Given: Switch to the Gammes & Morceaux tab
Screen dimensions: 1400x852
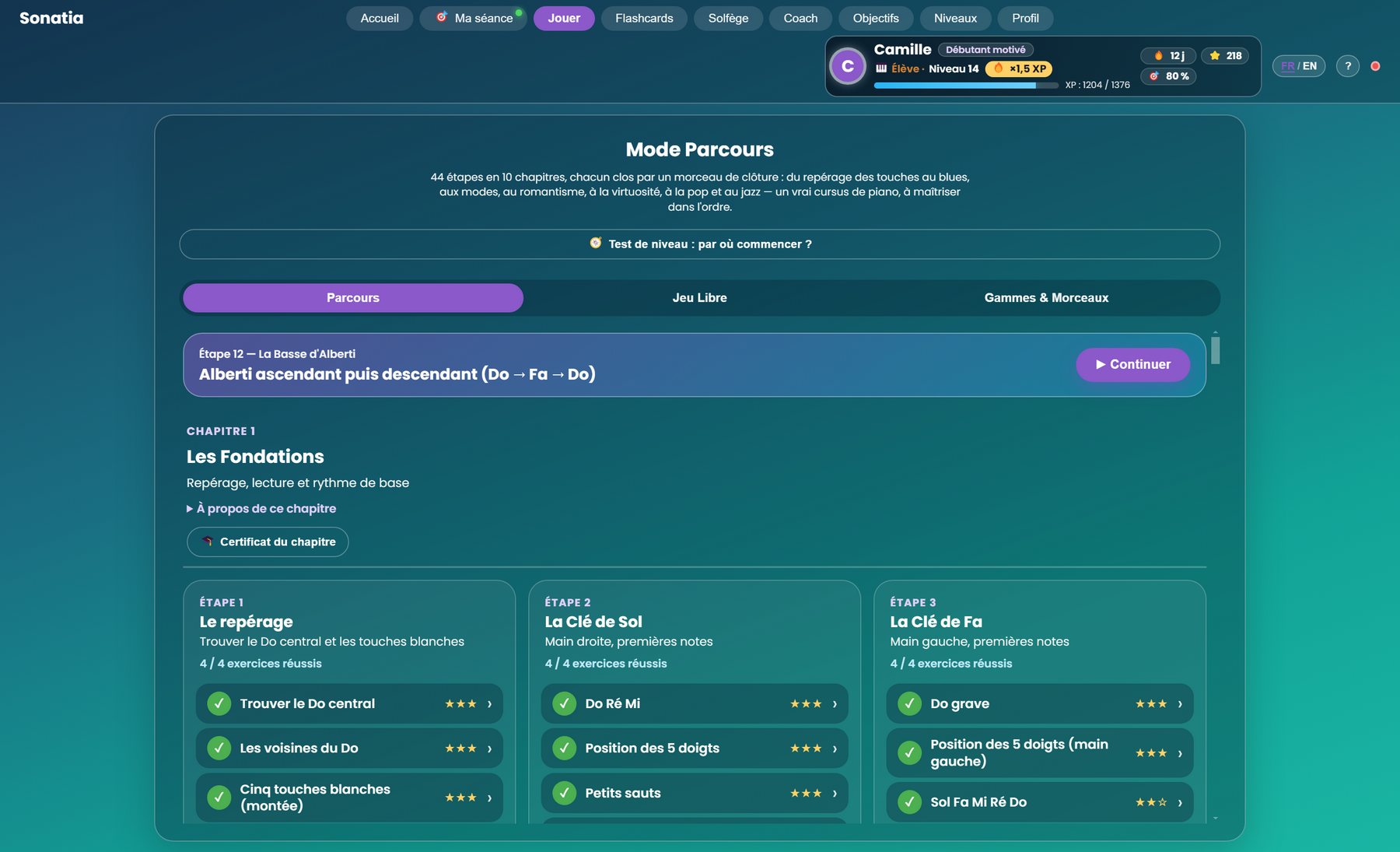Looking at the screenshot, I should [x=1046, y=298].
